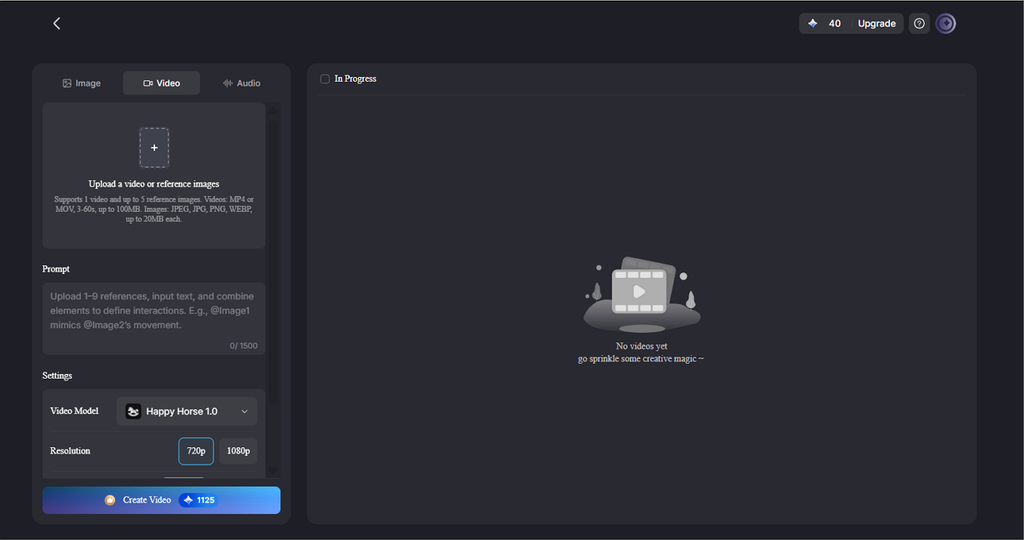Click the 'Upload a video or reference images' text

(x=154, y=184)
